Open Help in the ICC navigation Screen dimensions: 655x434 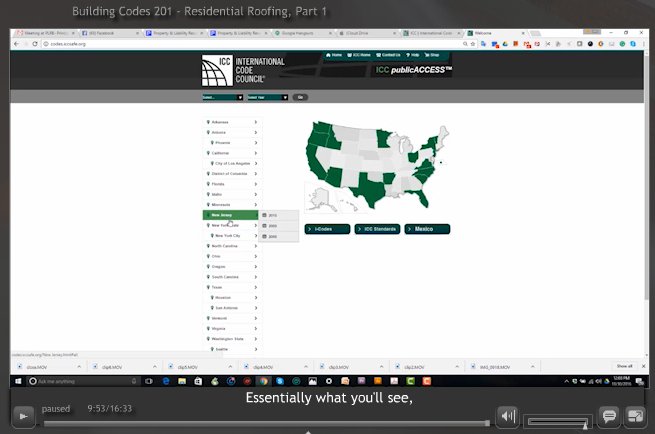coord(412,55)
